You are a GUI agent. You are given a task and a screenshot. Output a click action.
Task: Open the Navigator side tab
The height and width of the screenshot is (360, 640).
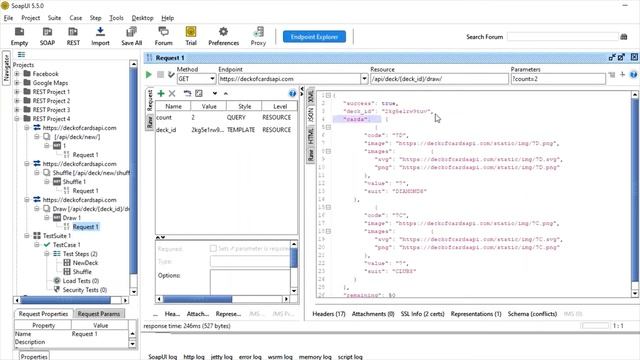[6, 68]
